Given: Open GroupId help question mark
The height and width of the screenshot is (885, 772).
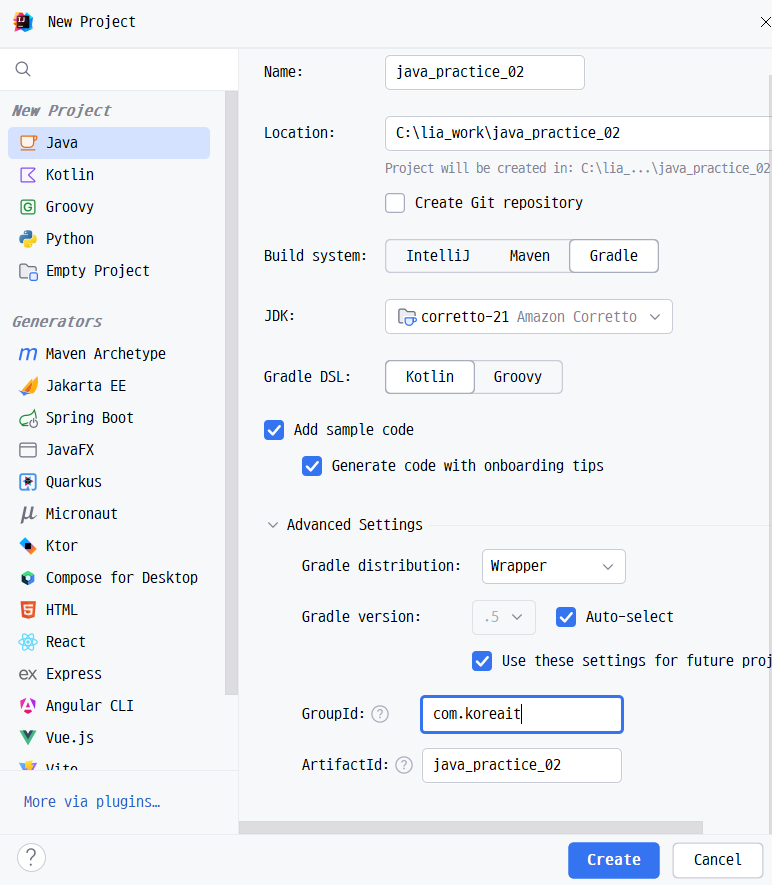Looking at the screenshot, I should coord(380,714).
